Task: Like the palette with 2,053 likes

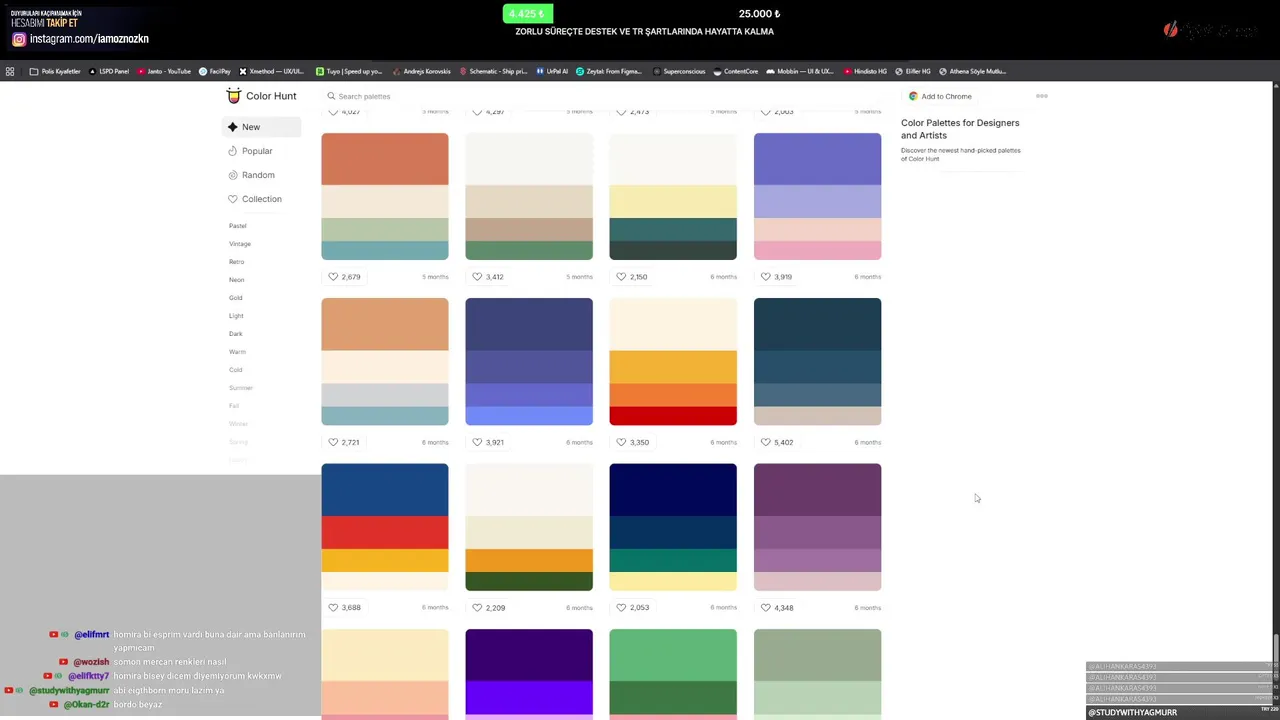Action: [632, 607]
